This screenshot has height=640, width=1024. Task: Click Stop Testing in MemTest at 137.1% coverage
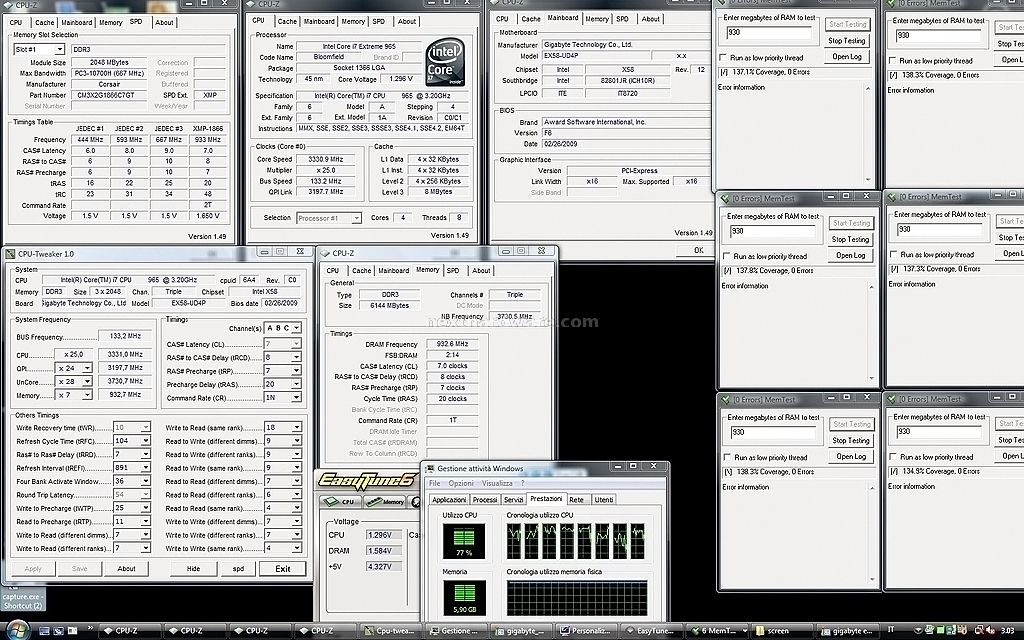pos(846,40)
